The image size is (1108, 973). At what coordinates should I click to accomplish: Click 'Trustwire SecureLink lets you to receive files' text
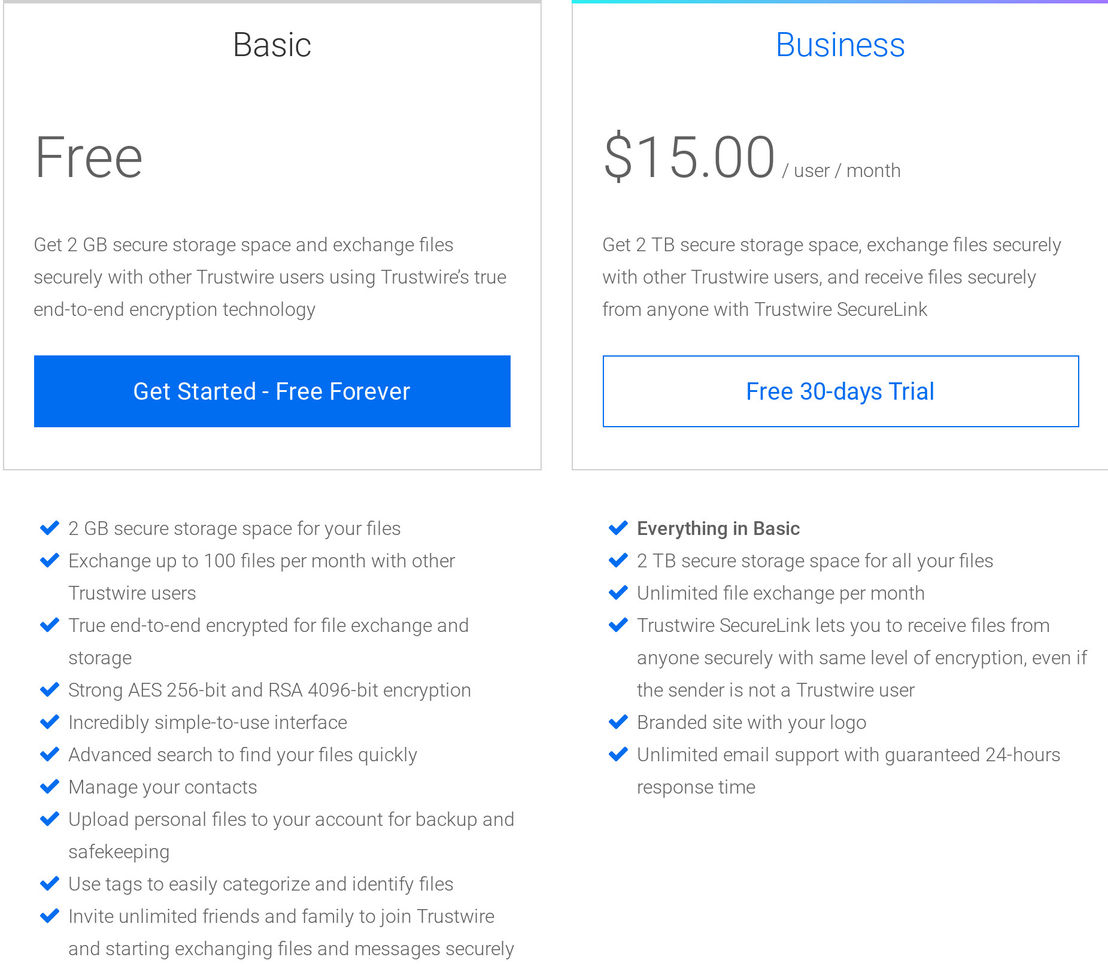pos(861,658)
